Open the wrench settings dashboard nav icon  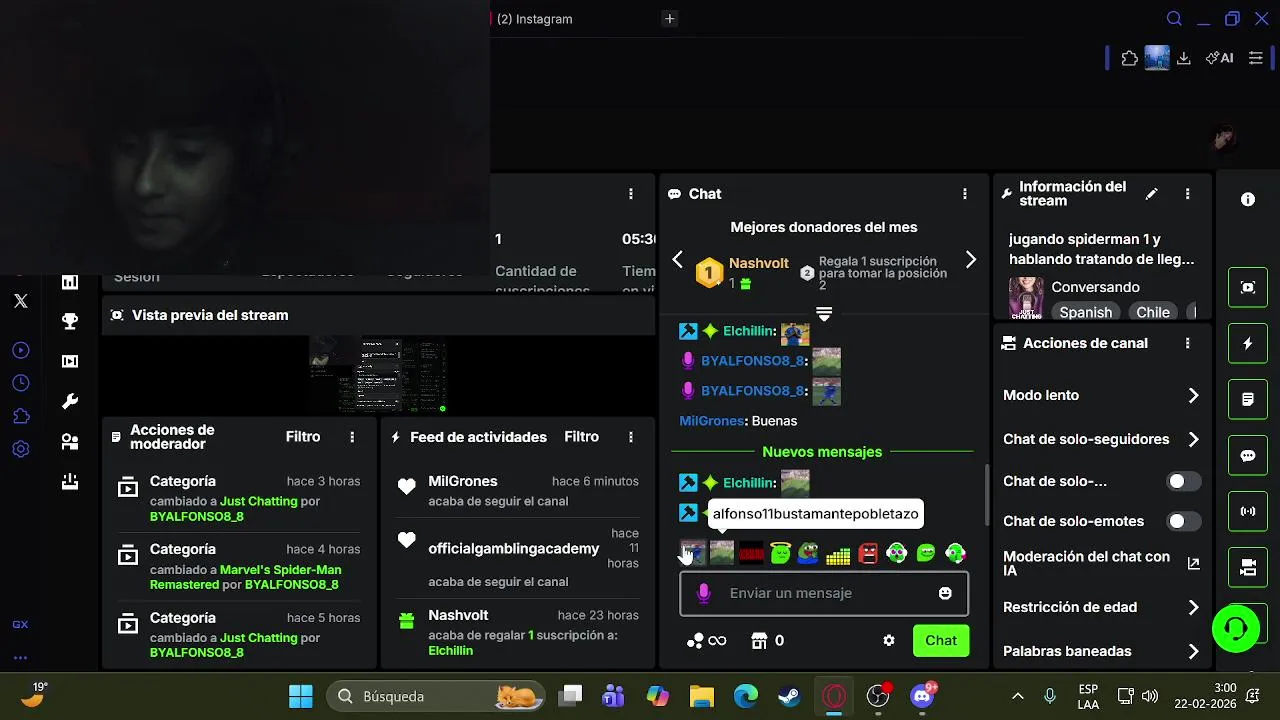pyautogui.click(x=70, y=401)
